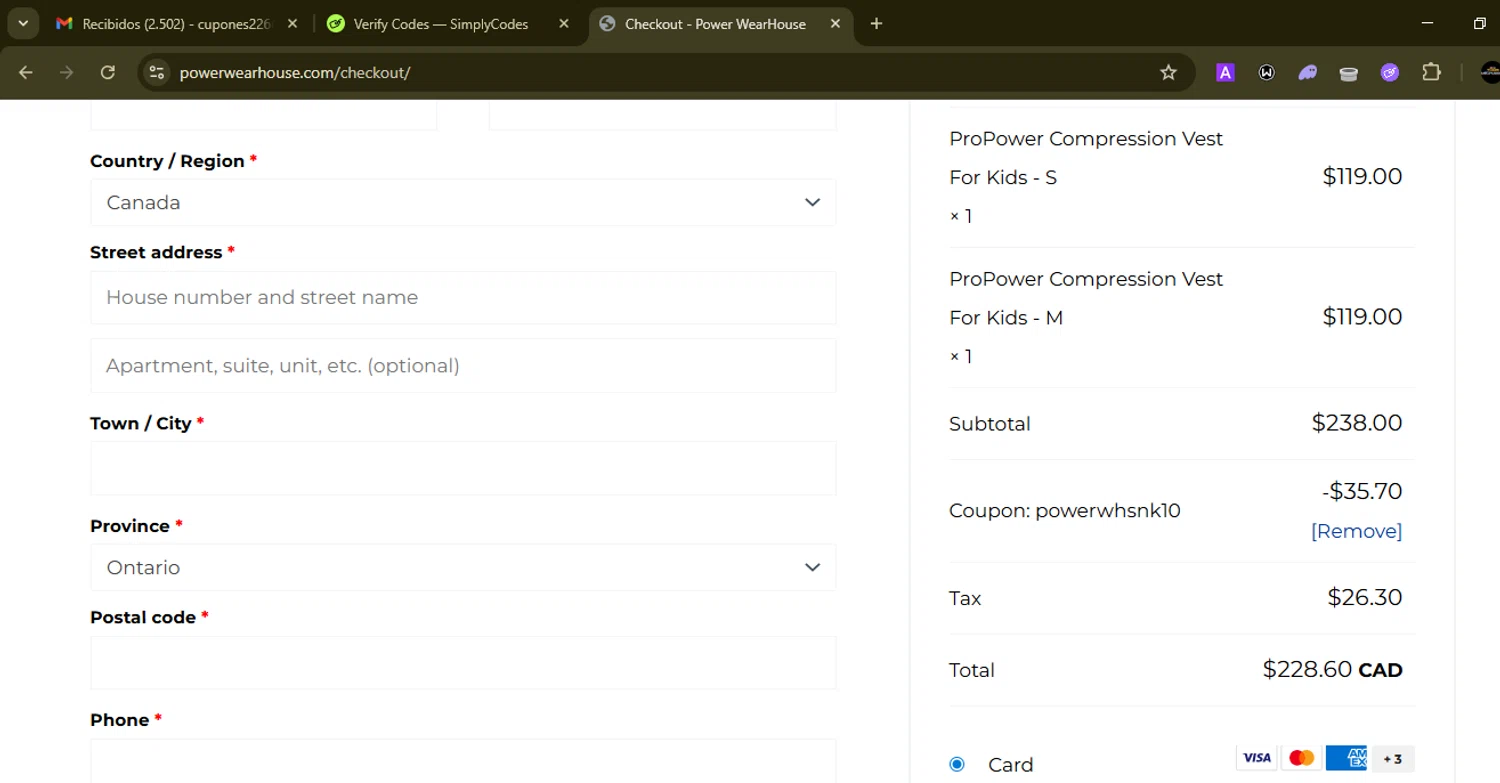
Task: Click the Postal code input field
Action: coord(463,662)
